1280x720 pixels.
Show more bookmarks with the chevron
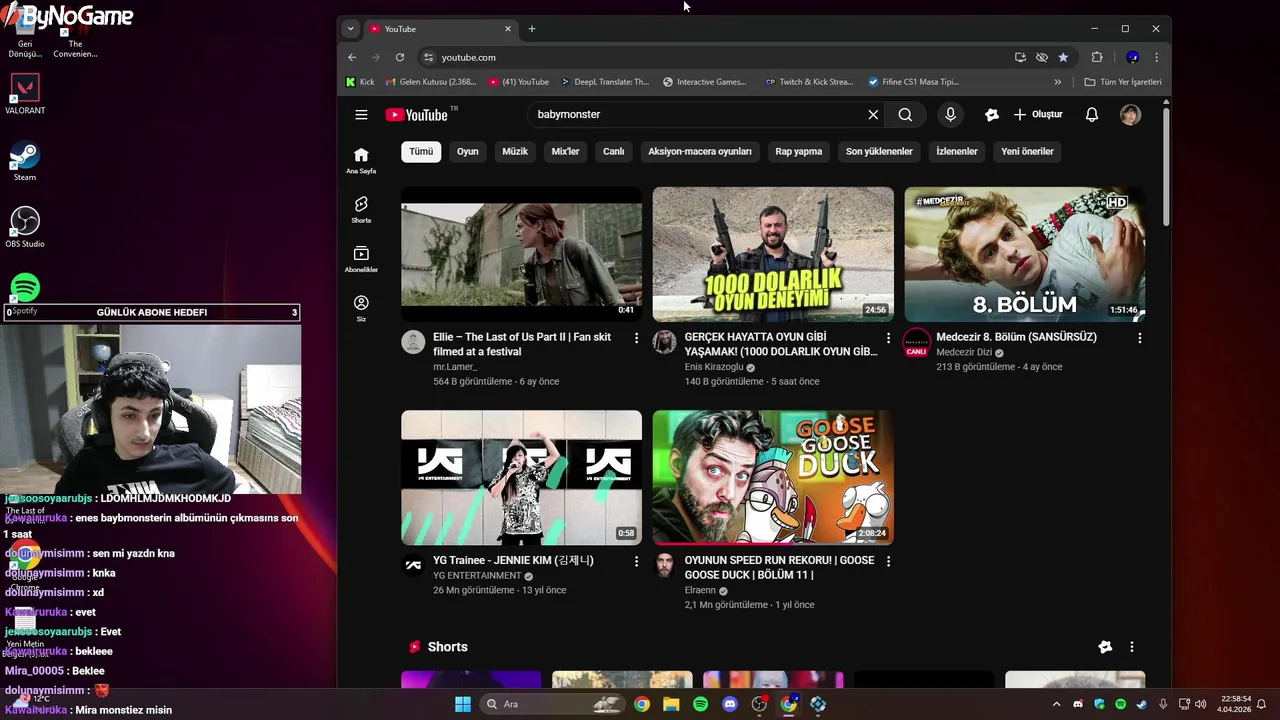(1058, 82)
